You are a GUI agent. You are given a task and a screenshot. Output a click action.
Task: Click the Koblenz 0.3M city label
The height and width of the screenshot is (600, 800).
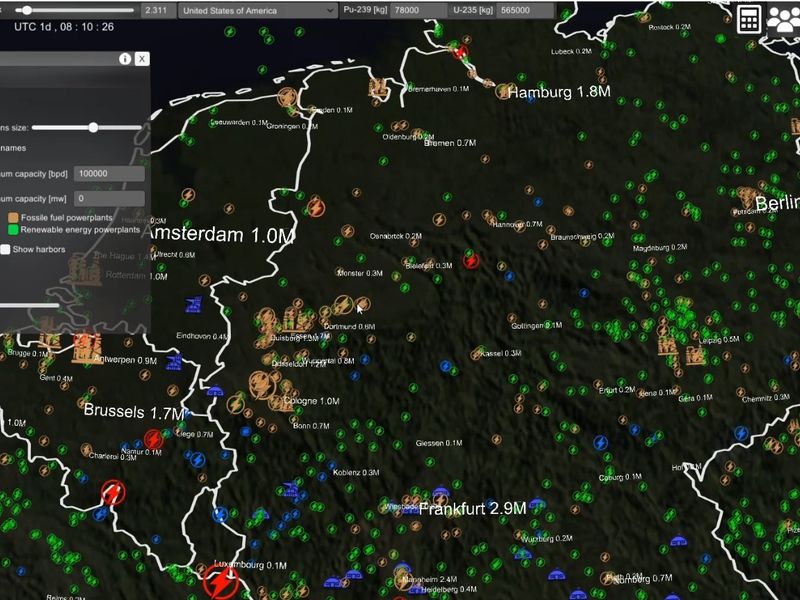(356, 472)
